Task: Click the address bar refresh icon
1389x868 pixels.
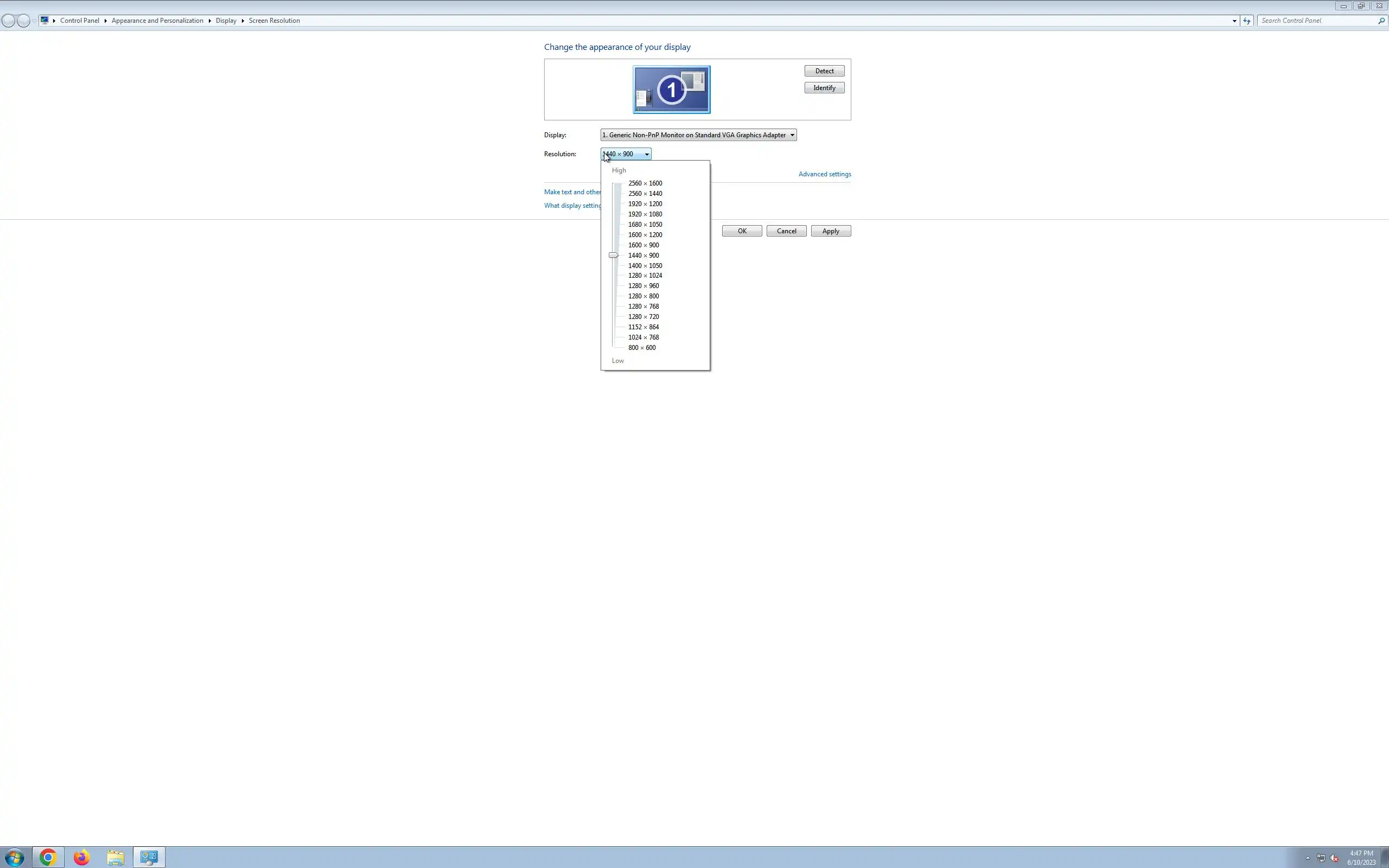Action: tap(1247, 21)
